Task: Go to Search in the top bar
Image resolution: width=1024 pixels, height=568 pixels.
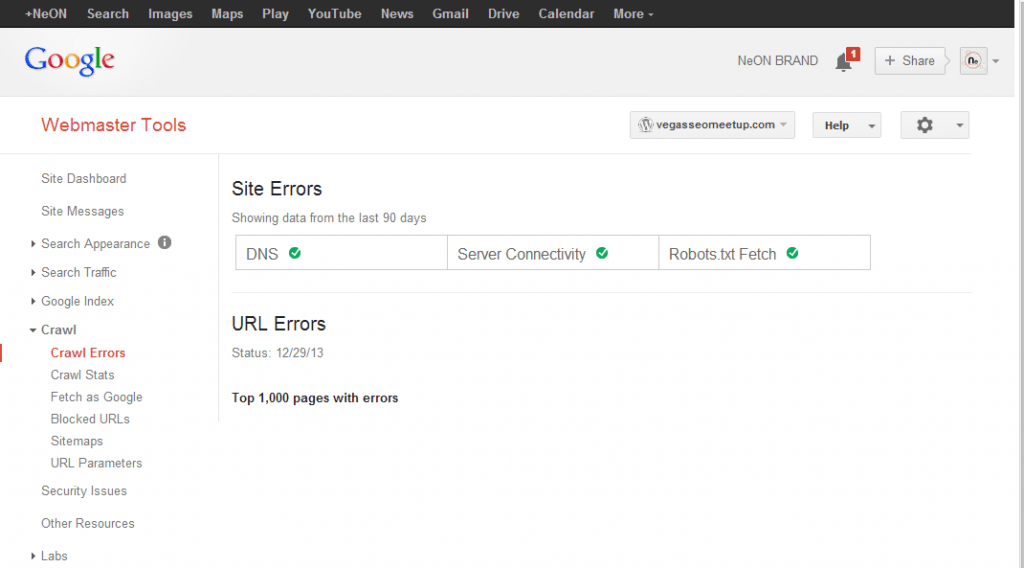Action: point(108,14)
